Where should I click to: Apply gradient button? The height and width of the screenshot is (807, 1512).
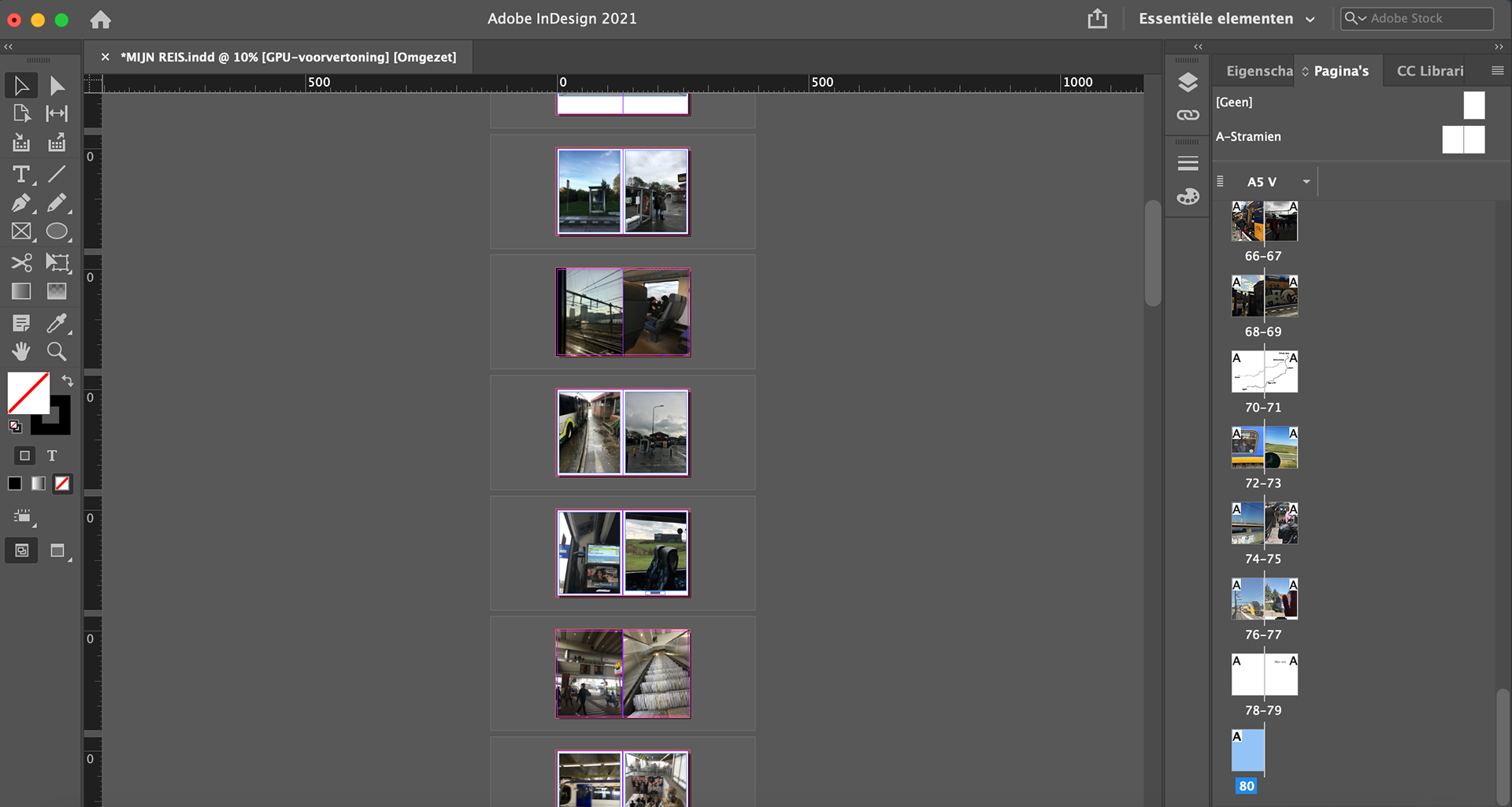pyautogui.click(x=39, y=483)
